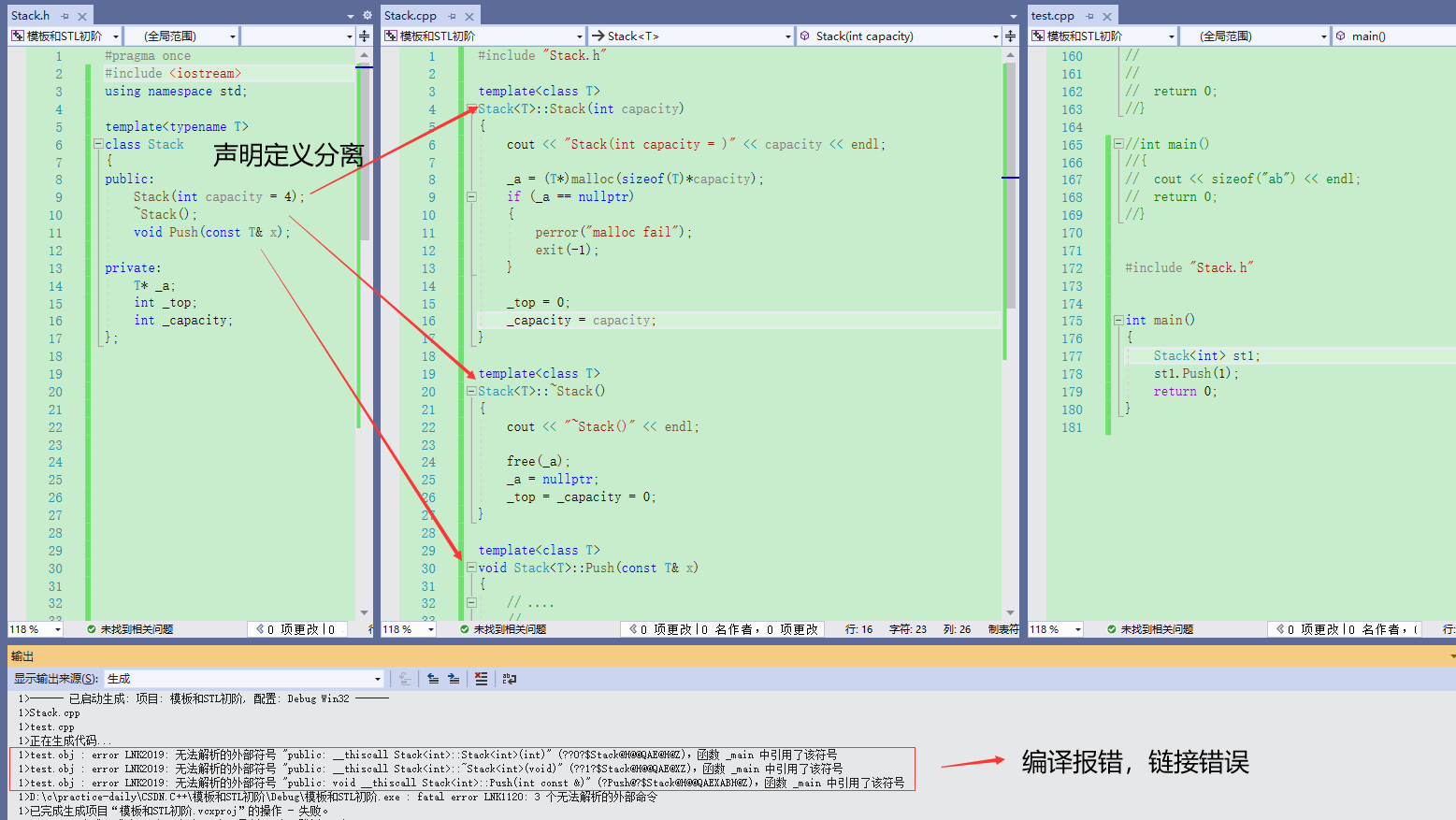
Task: Close the Stack.cpp tab
Action: [469, 16]
